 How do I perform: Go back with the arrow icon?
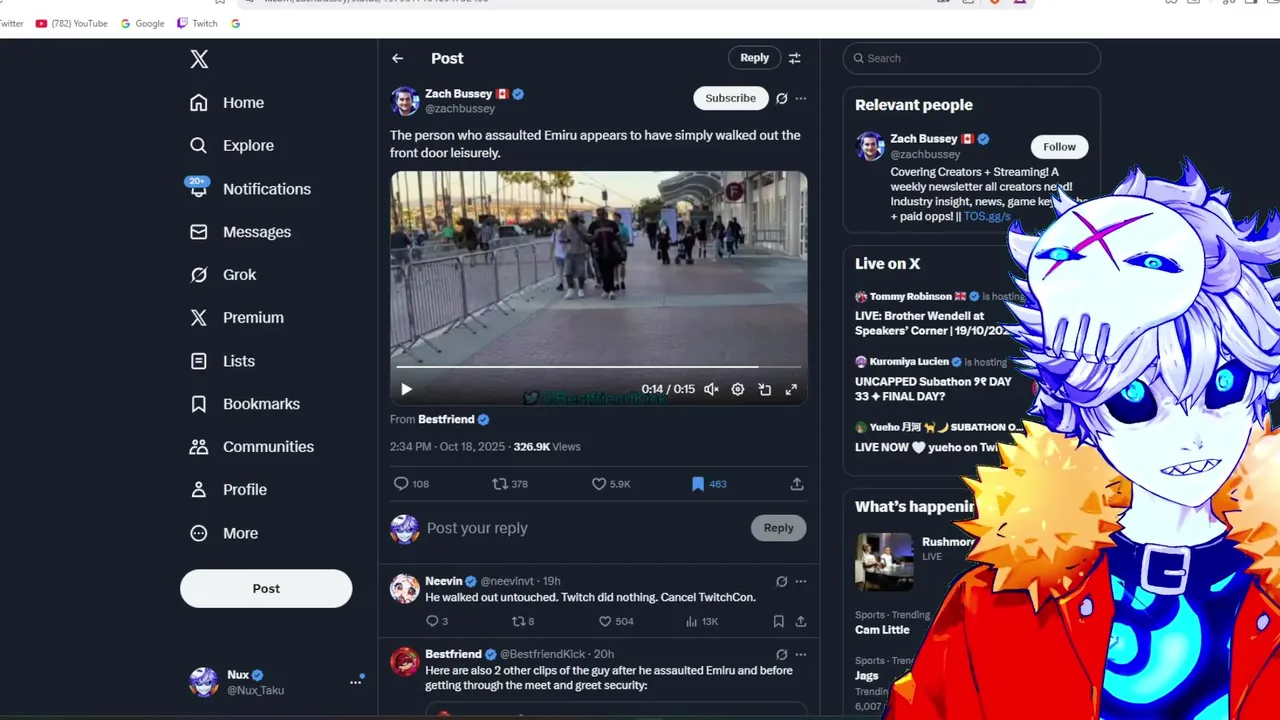[398, 58]
